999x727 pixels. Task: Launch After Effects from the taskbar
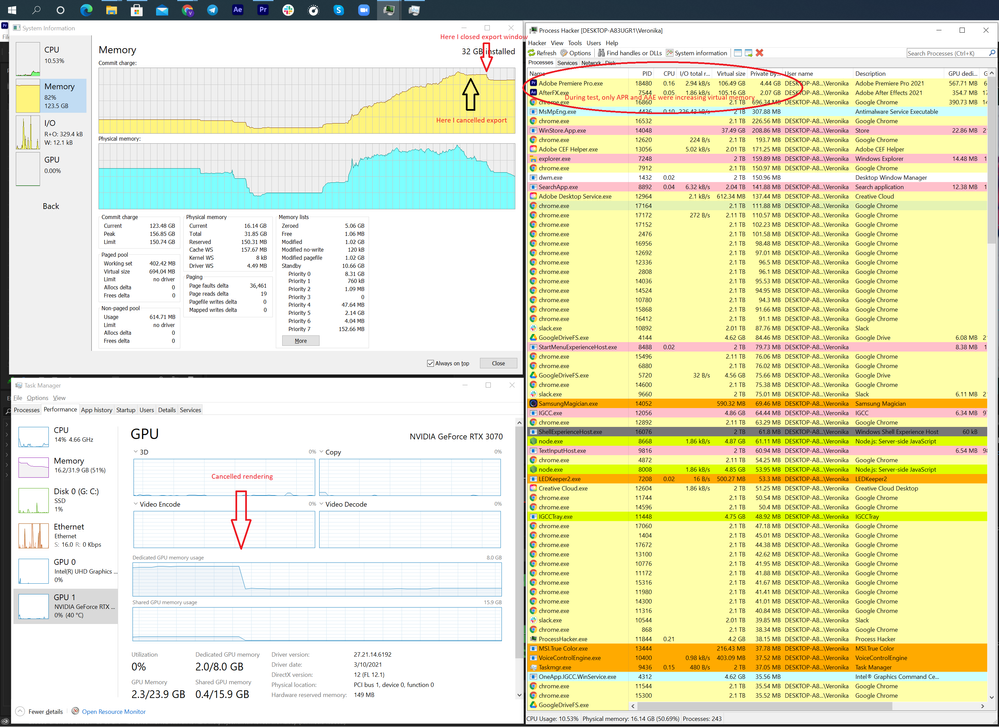click(x=238, y=11)
